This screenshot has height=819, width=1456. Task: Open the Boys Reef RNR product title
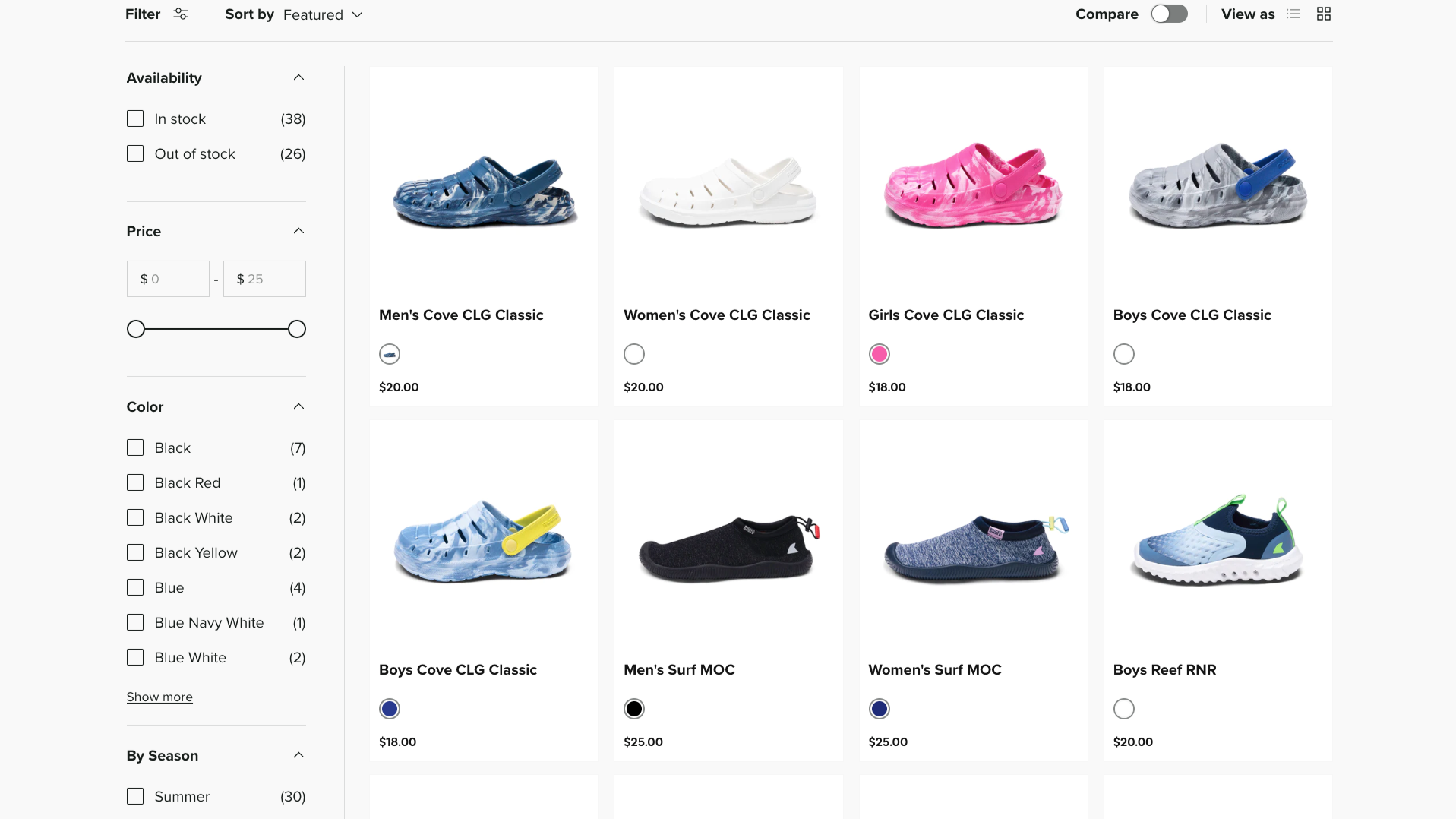tap(1164, 669)
